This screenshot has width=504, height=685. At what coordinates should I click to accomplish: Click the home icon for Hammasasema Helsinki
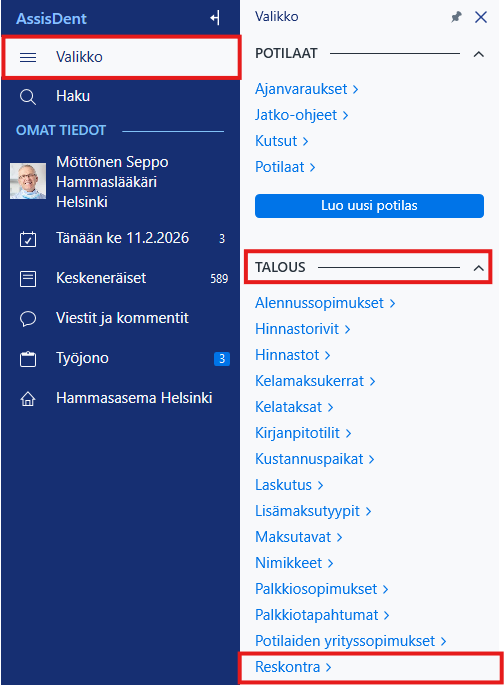click(x=28, y=398)
